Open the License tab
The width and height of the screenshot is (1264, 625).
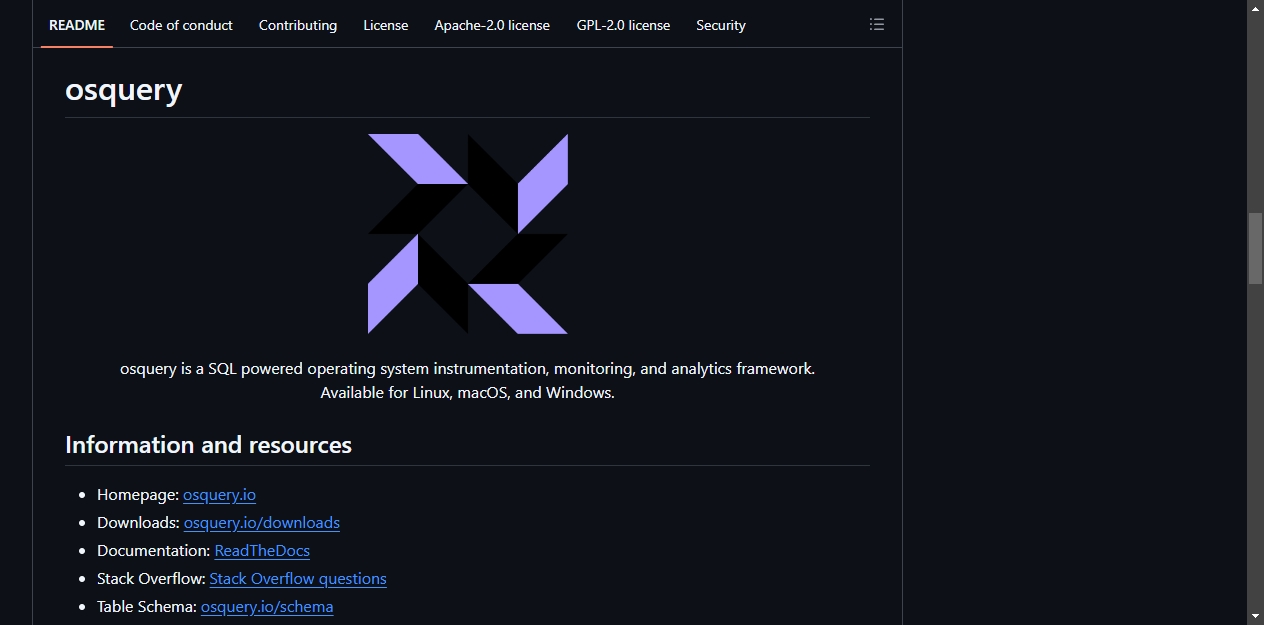[386, 25]
